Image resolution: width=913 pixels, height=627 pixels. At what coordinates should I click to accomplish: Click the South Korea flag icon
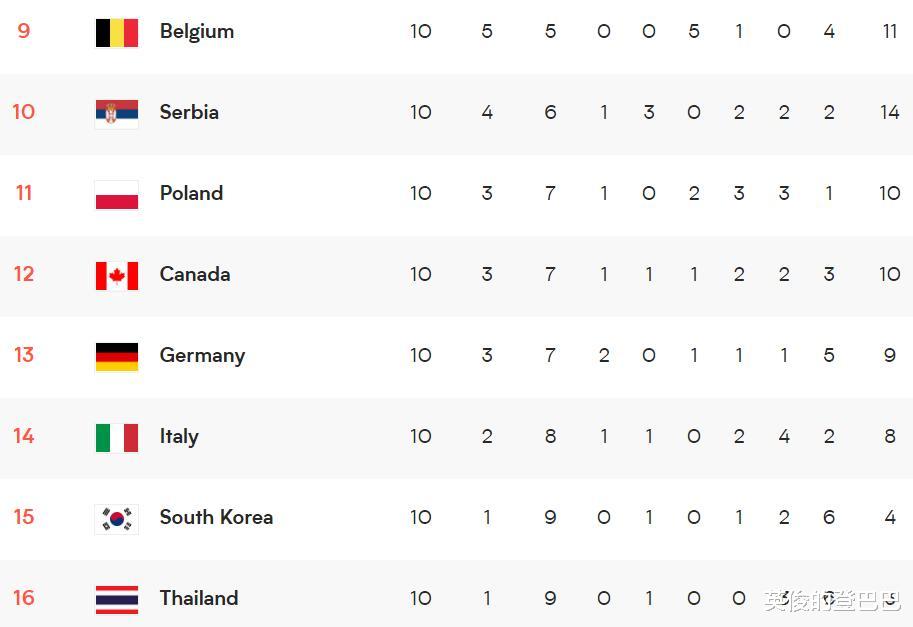pos(116,518)
